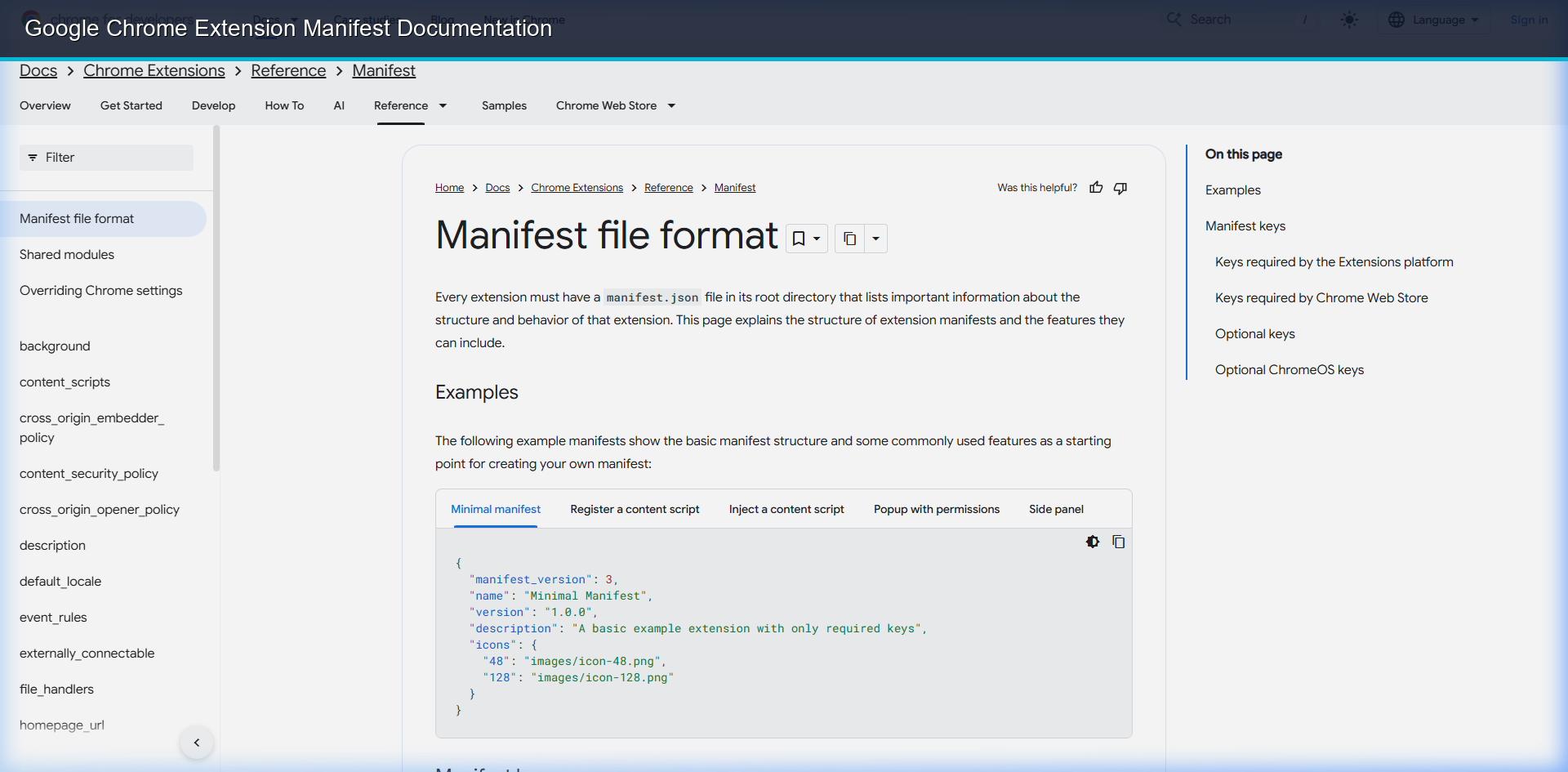Click the sidebar vertical scrollbar
The image size is (1568, 772).
[216, 298]
